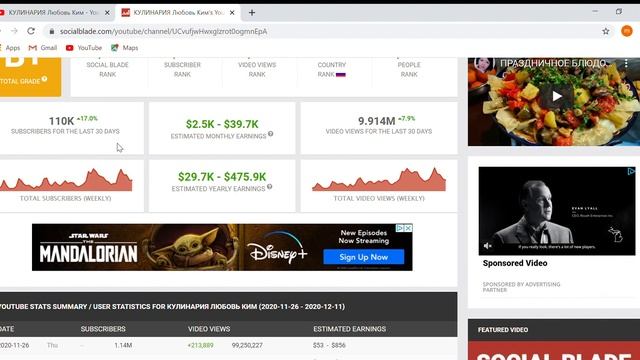Image resolution: width=640 pixels, height=360 pixels.
Task: Click the Estimated Earnings column header
Action: [x=349, y=329]
